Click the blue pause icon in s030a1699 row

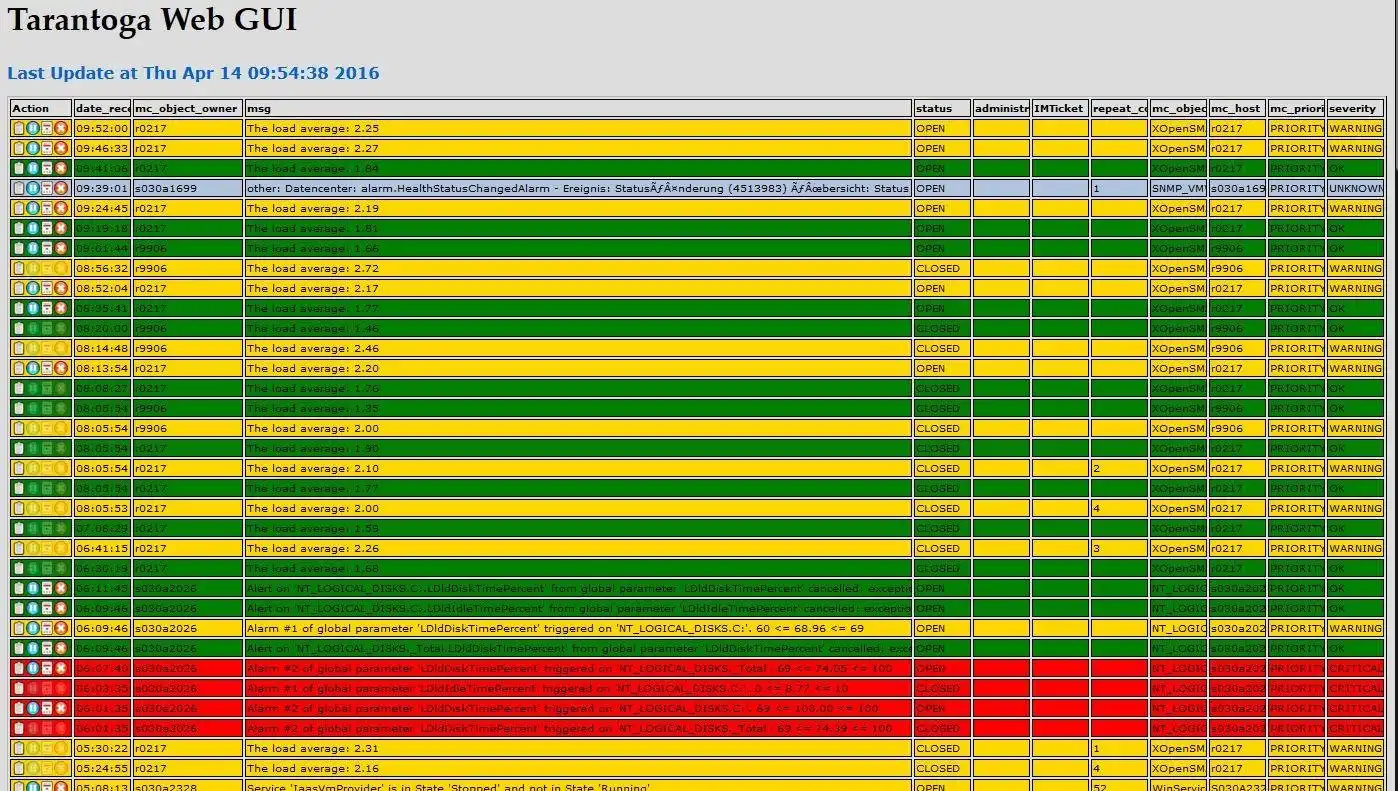[x=33, y=188]
